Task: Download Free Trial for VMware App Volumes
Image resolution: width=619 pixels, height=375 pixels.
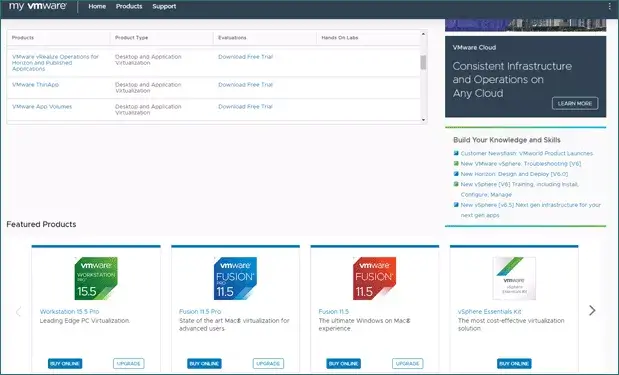Action: click(x=246, y=107)
